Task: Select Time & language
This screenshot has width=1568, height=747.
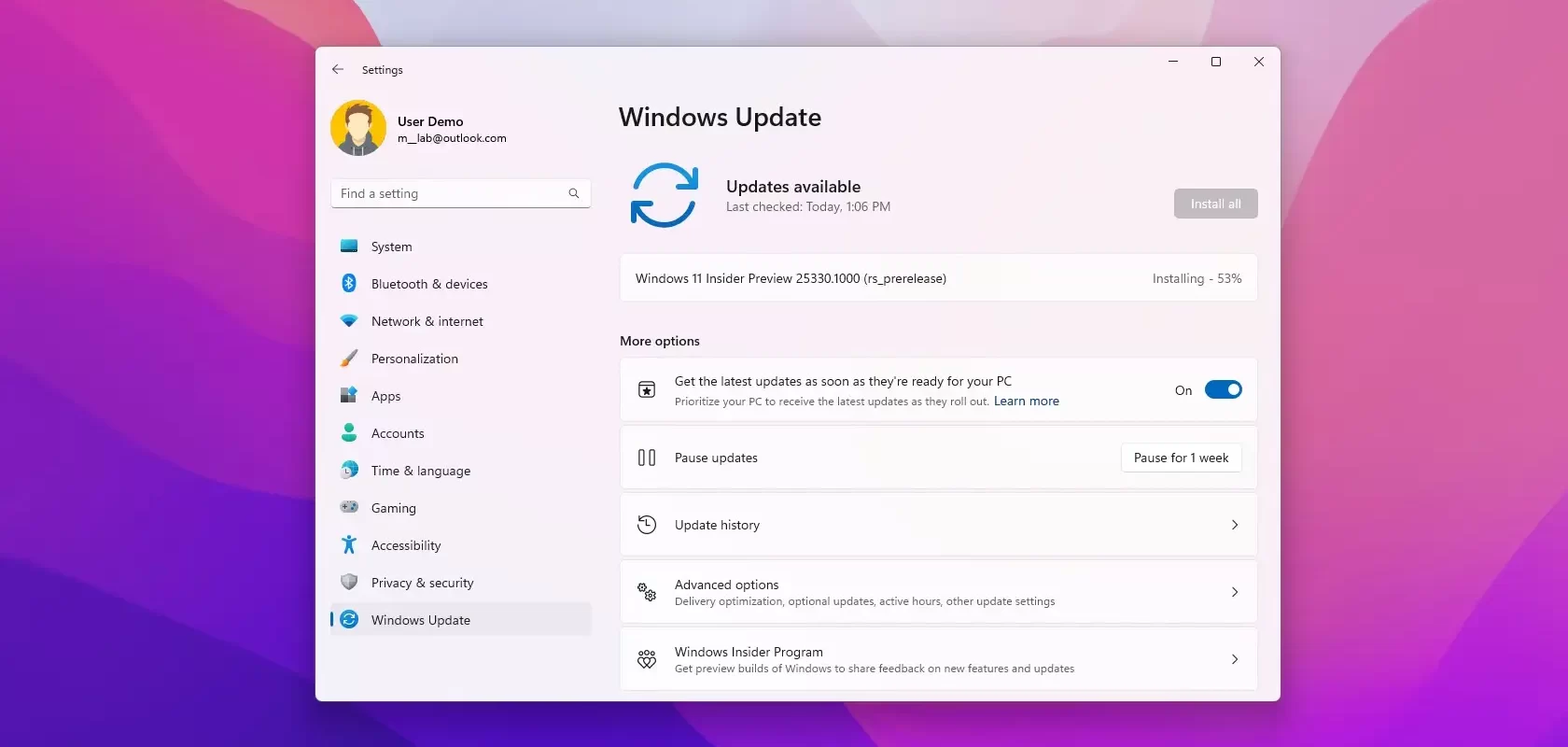Action: click(461, 471)
